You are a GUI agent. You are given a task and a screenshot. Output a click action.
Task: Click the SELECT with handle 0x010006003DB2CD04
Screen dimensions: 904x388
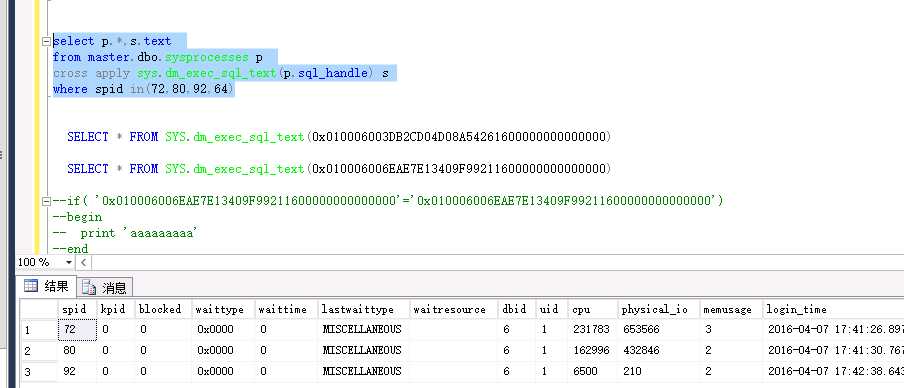338,137
